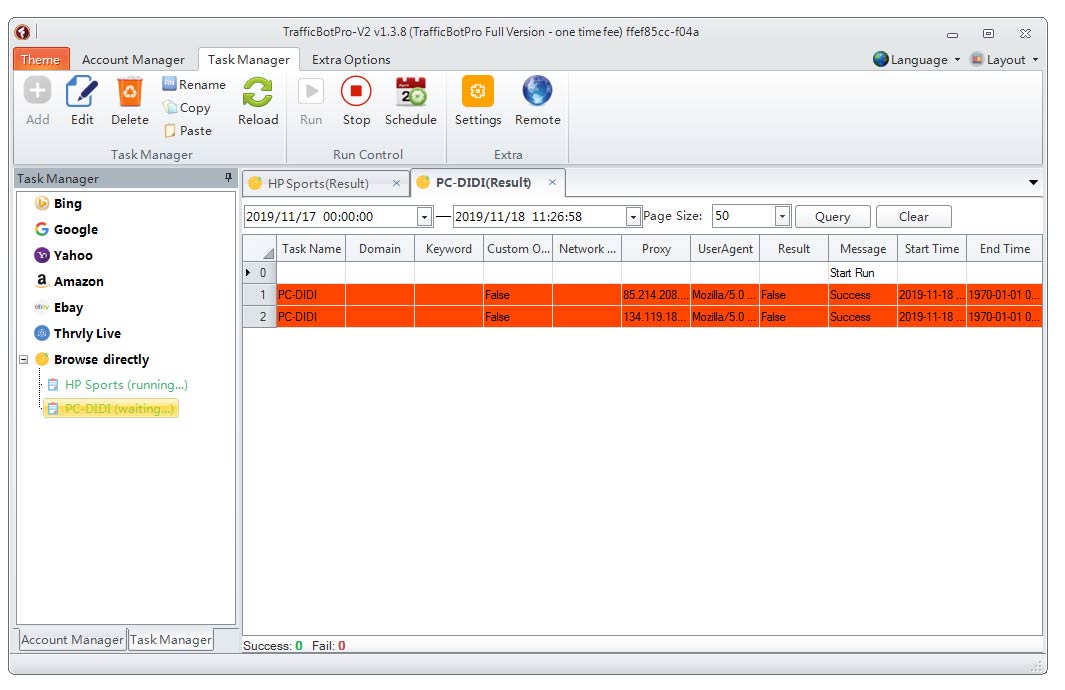
Task: Open the Settings gear icon
Action: coord(478,93)
